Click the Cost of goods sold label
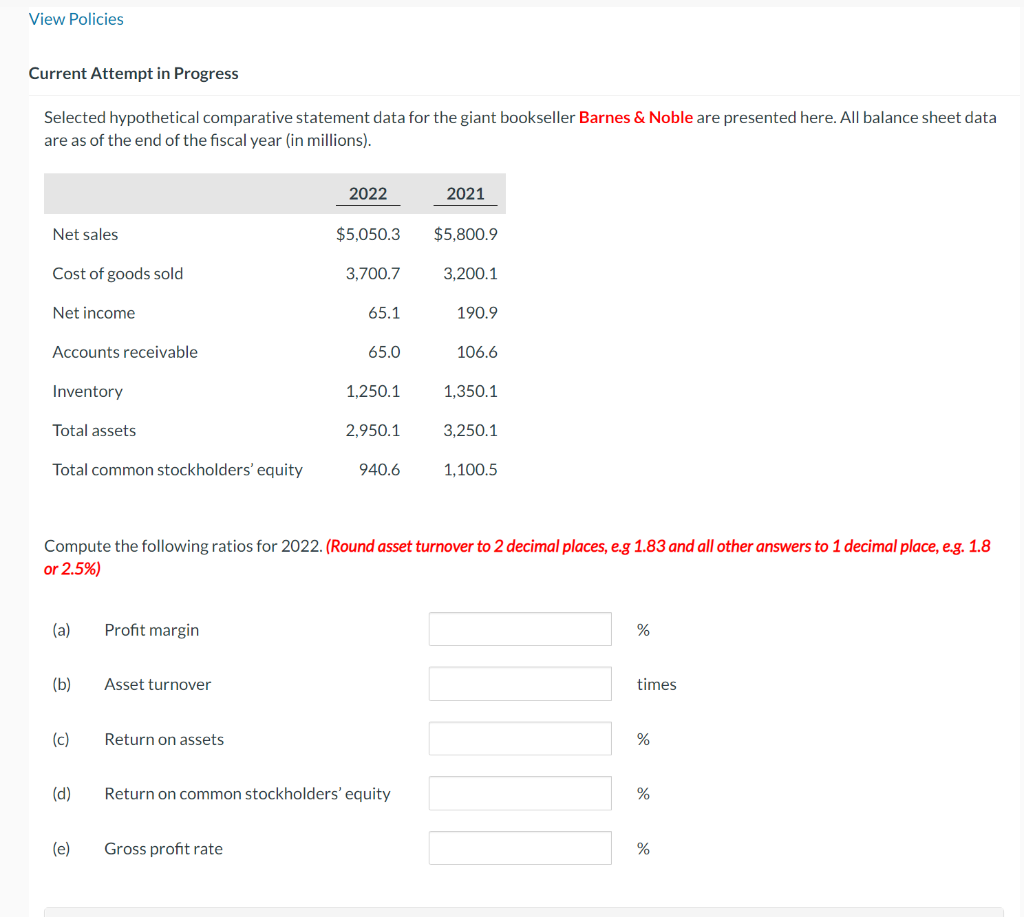 point(117,273)
